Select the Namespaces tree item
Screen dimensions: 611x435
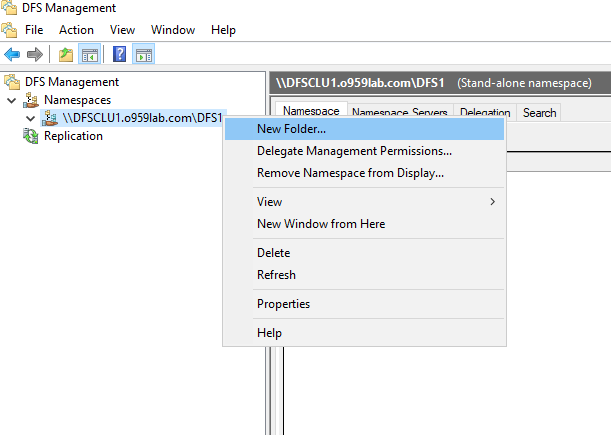click(x=78, y=100)
